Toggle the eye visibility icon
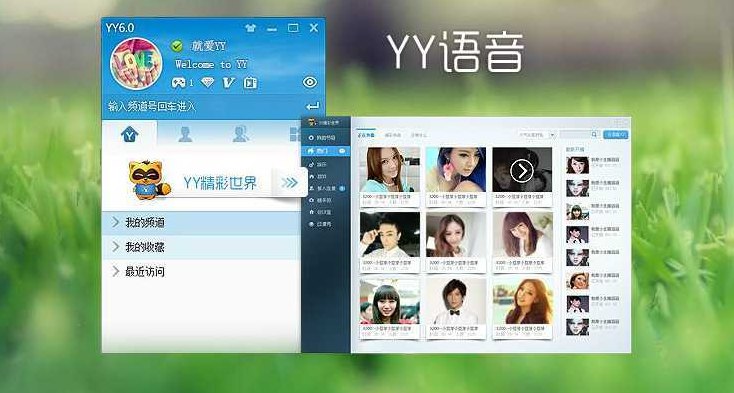Viewport: 734px width, 393px height. pyautogui.click(x=309, y=82)
